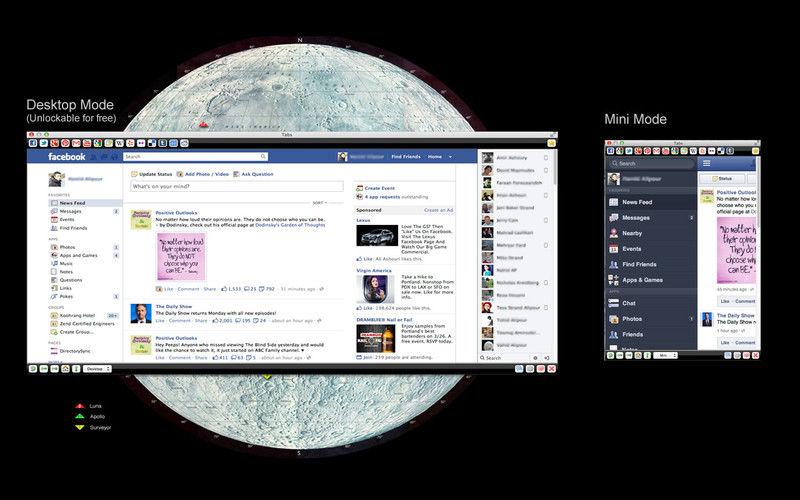The width and height of the screenshot is (800, 500).
Task: Click the Create Event link
Action: coord(381,188)
